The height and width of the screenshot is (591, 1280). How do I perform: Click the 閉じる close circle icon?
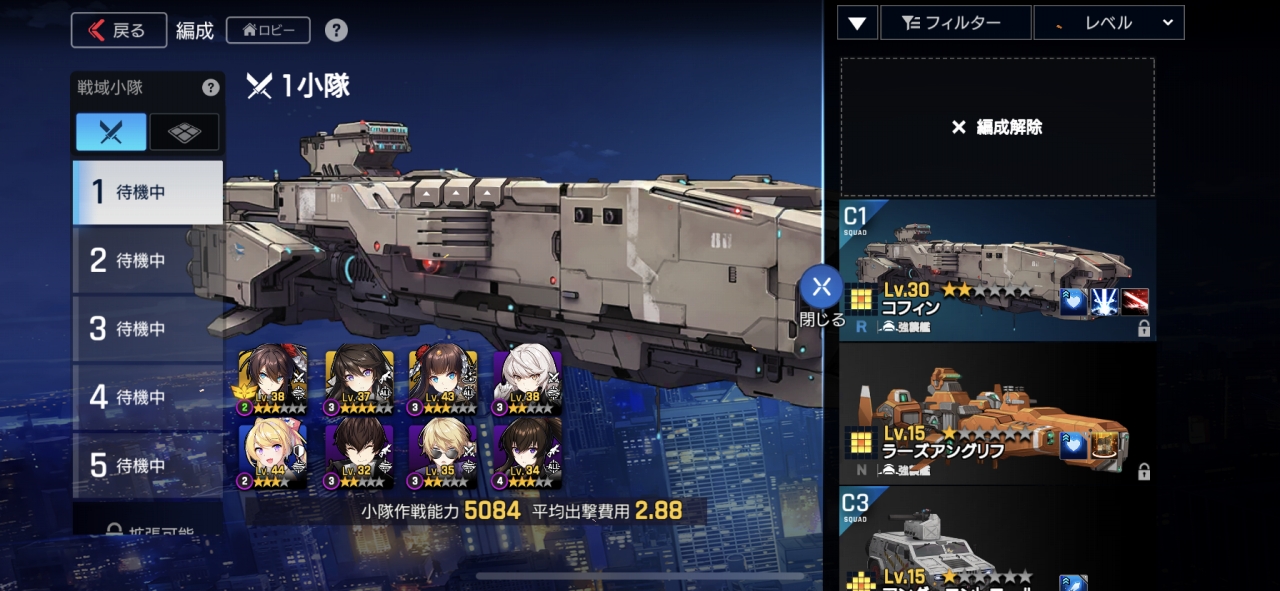click(x=821, y=288)
